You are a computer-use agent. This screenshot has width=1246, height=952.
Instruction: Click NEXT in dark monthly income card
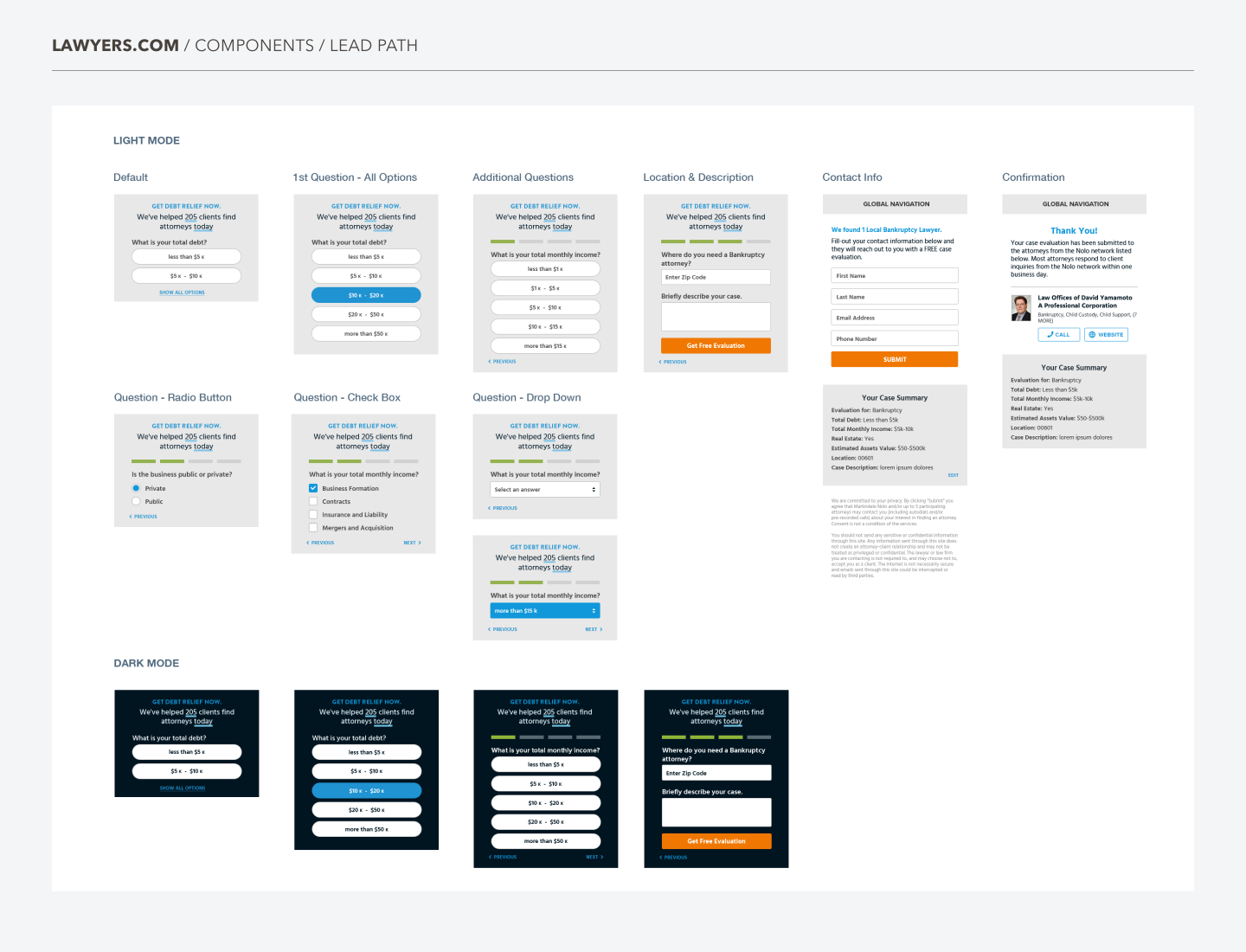tap(594, 857)
